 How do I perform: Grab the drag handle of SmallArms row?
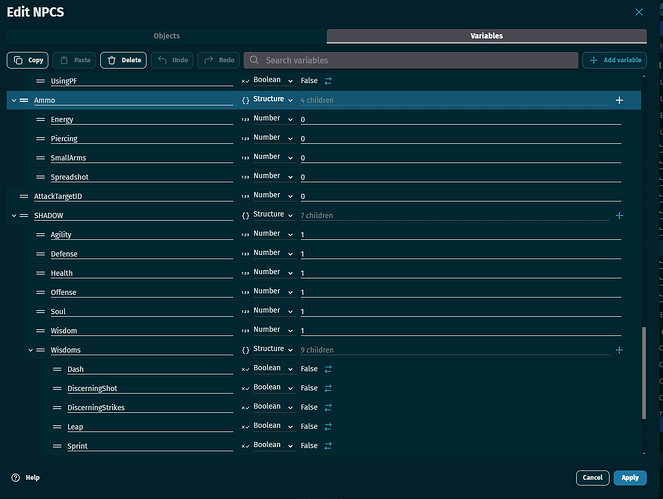pos(40,158)
